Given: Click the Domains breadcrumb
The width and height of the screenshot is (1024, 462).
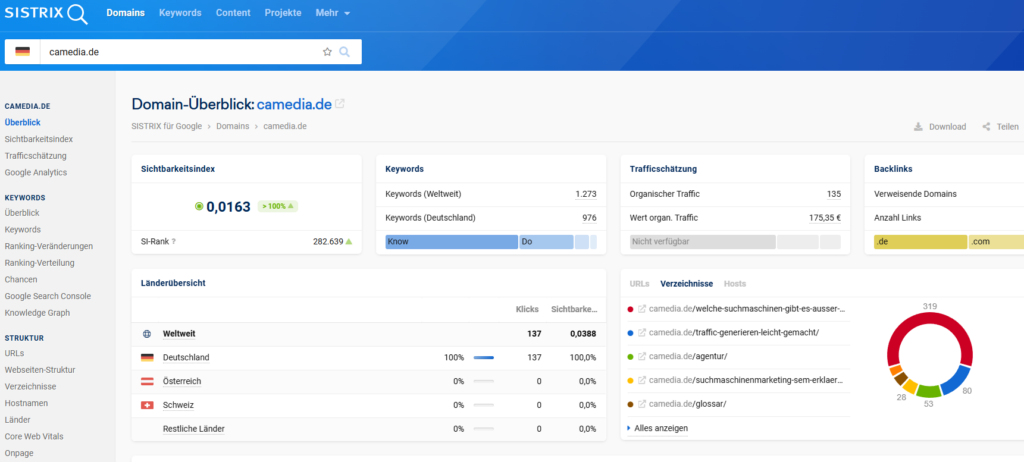Looking at the screenshot, I should pos(232,126).
